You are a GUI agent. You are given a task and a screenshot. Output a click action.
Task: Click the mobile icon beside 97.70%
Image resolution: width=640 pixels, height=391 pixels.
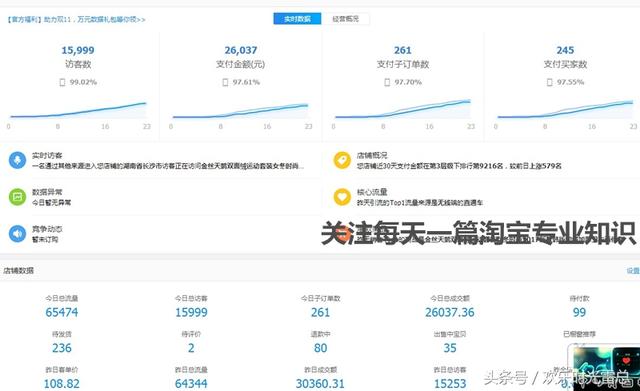pos(387,82)
